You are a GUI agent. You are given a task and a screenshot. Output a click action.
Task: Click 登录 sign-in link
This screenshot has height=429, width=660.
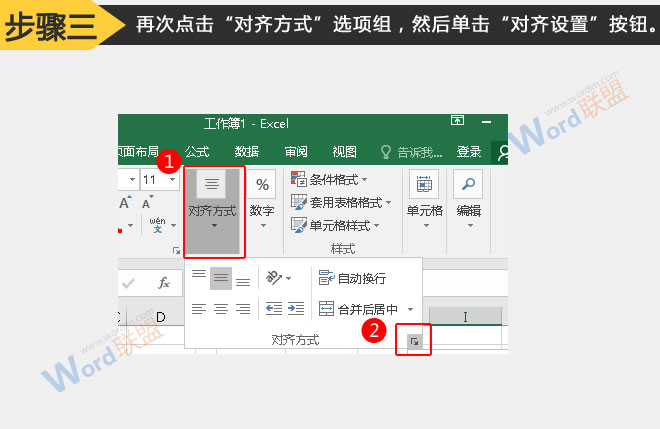469,152
